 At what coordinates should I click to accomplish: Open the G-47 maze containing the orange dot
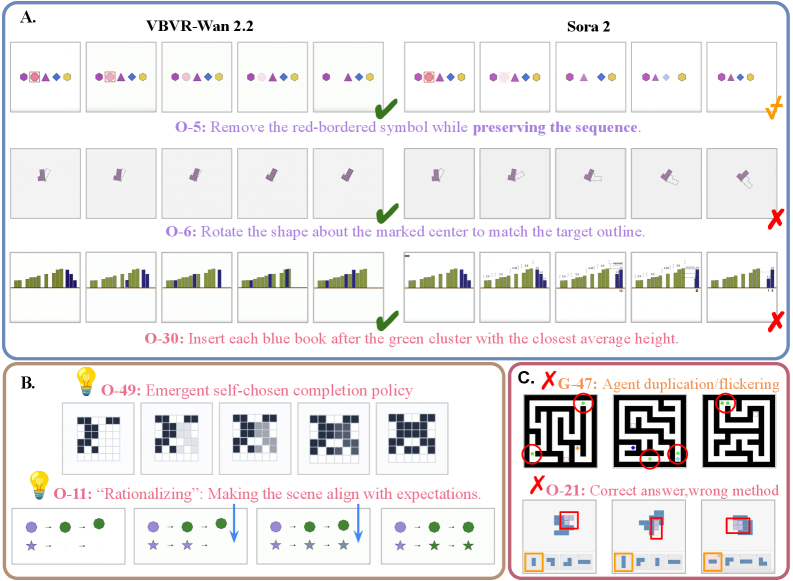point(560,431)
